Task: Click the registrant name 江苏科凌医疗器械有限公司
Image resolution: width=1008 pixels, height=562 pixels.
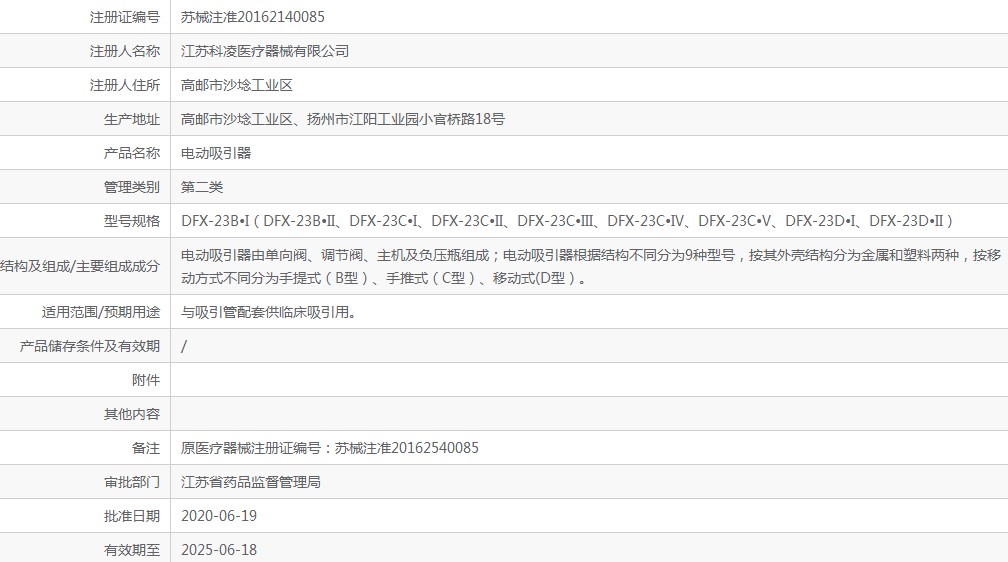Action: (265, 51)
